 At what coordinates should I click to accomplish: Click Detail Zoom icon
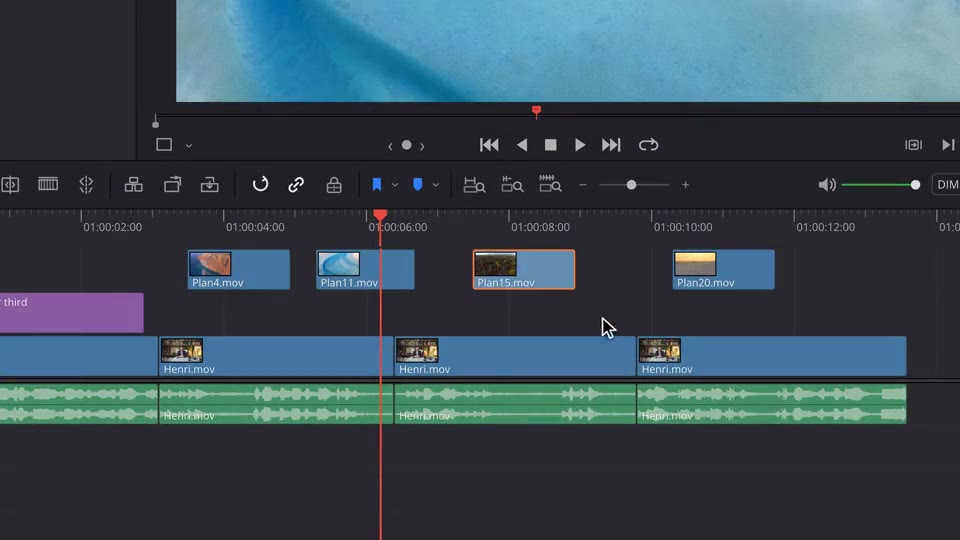[x=512, y=184]
